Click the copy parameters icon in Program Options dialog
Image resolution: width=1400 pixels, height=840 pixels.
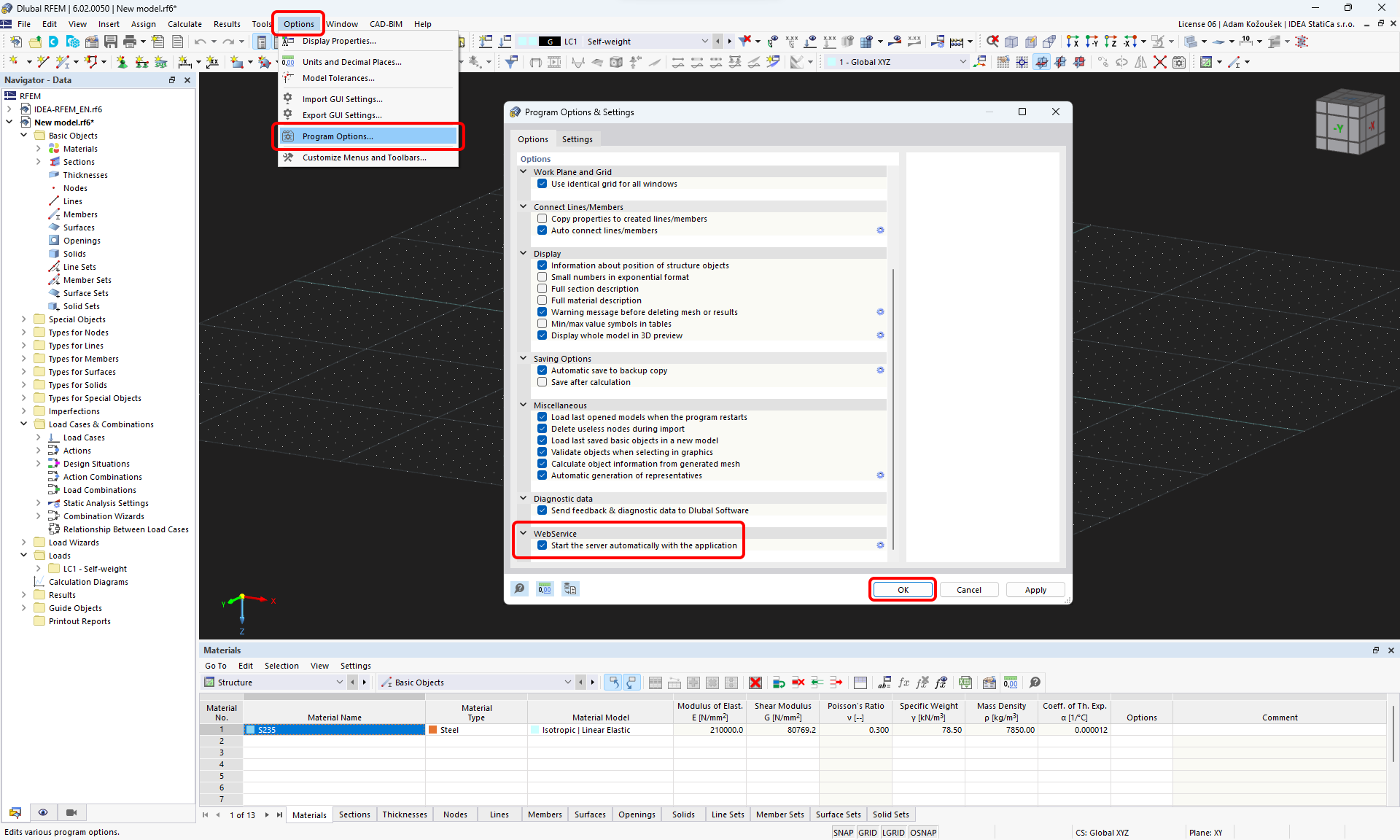click(x=571, y=588)
